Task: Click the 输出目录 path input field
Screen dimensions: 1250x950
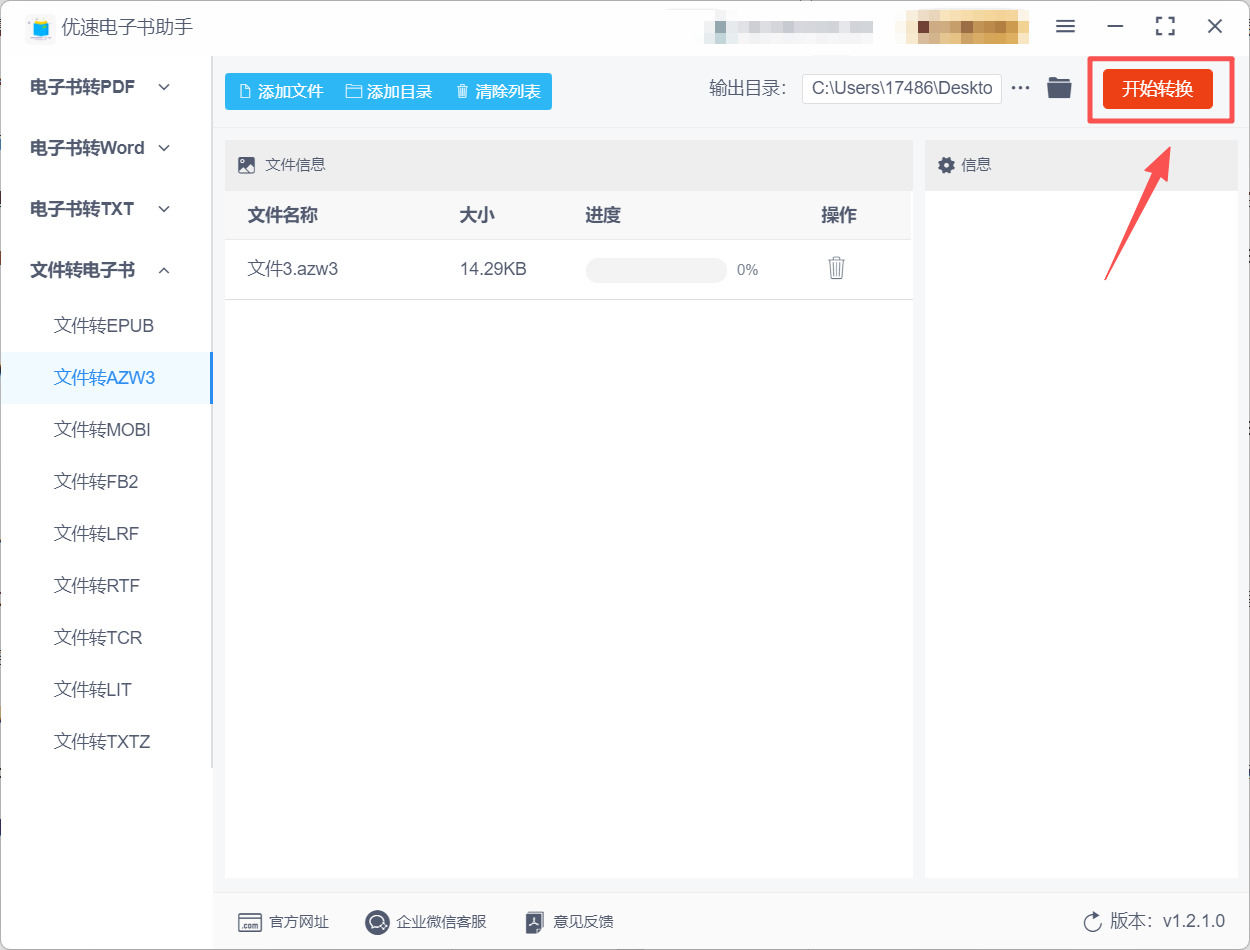Action: coord(901,88)
